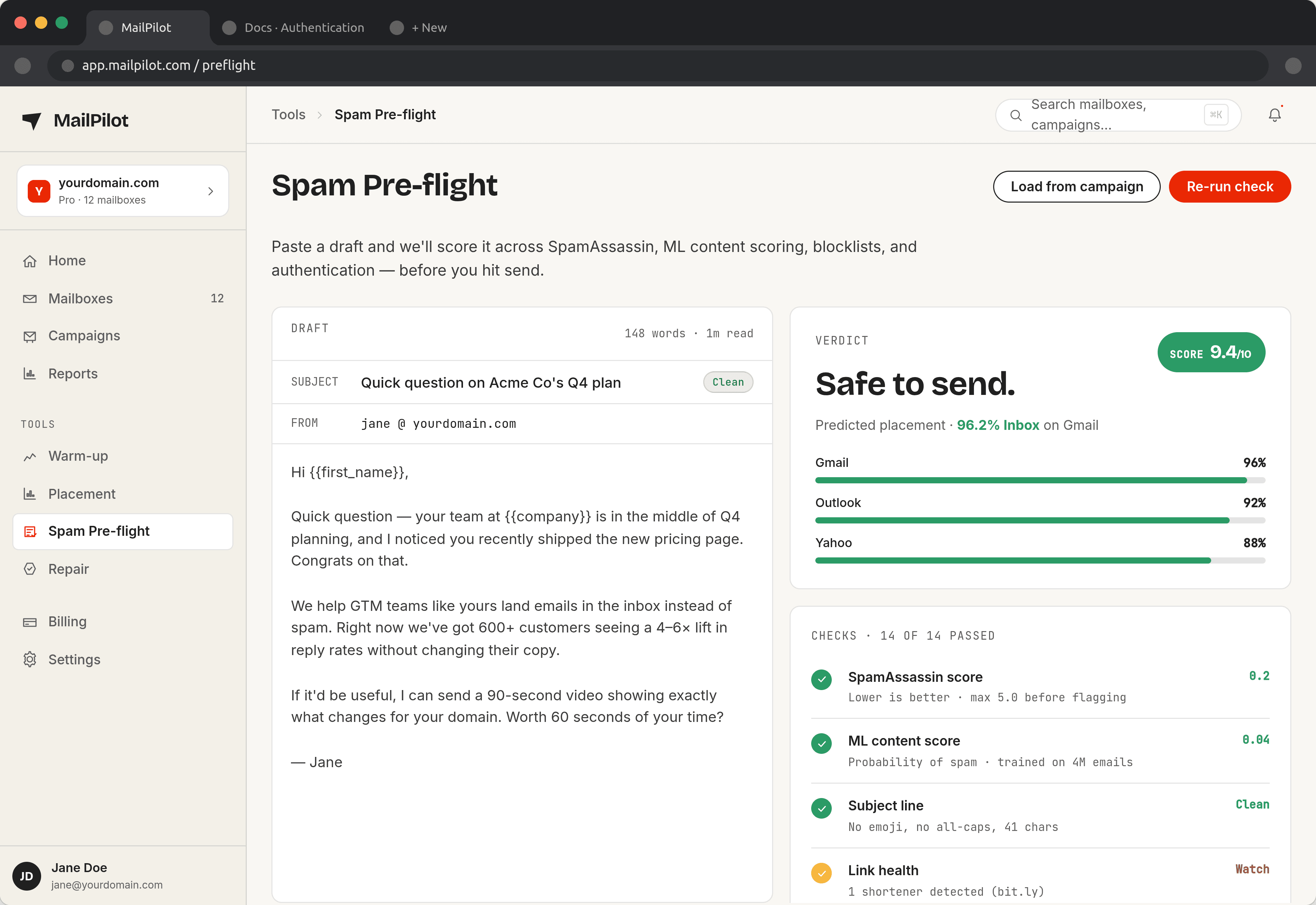Open Home via its house icon
This screenshot has height=905, width=1316.
click(30, 261)
